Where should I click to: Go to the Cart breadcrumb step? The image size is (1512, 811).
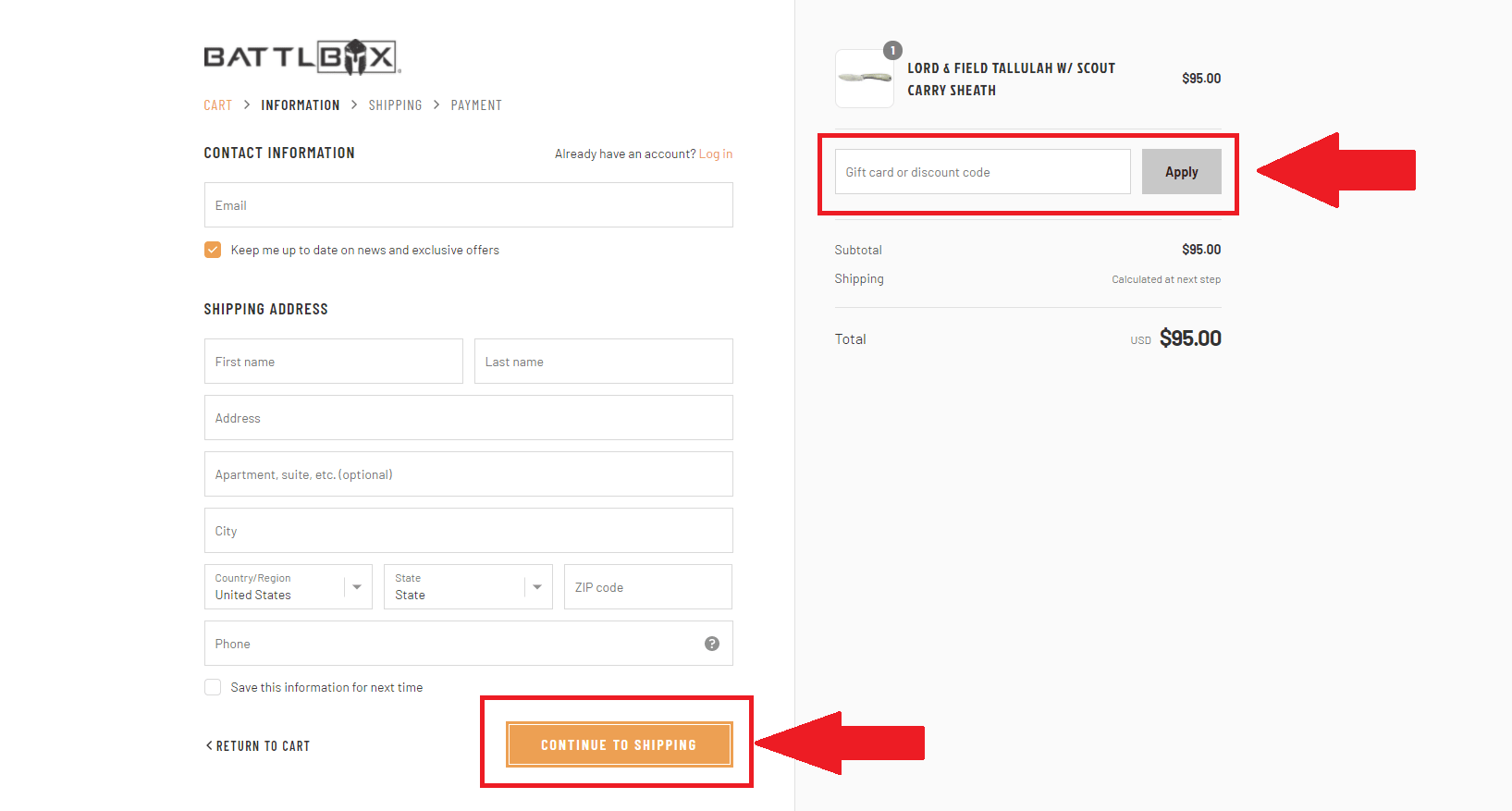pos(218,105)
